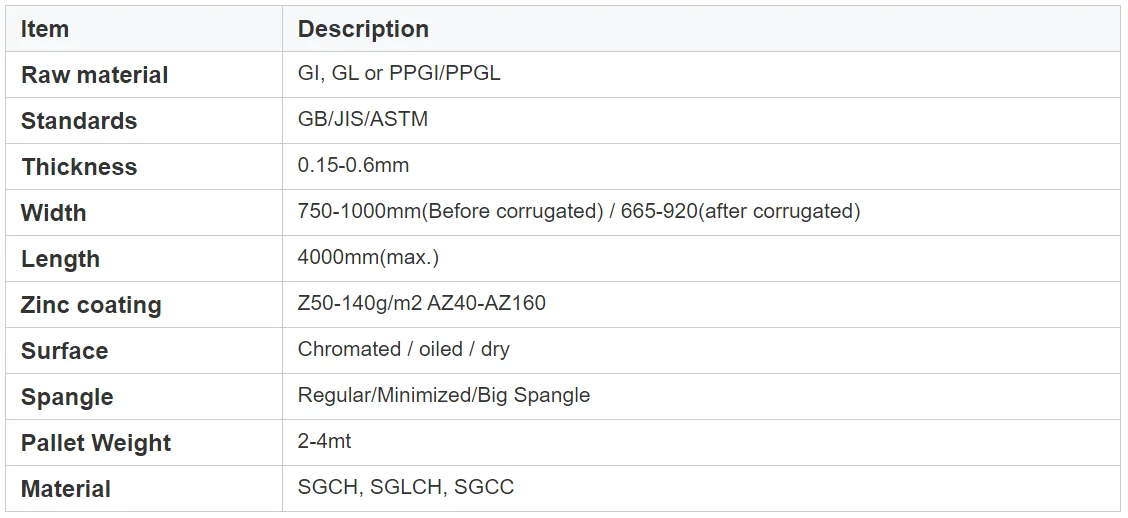Select the "Thickness" row label
Screen dimensions: 1128x518
79,167
